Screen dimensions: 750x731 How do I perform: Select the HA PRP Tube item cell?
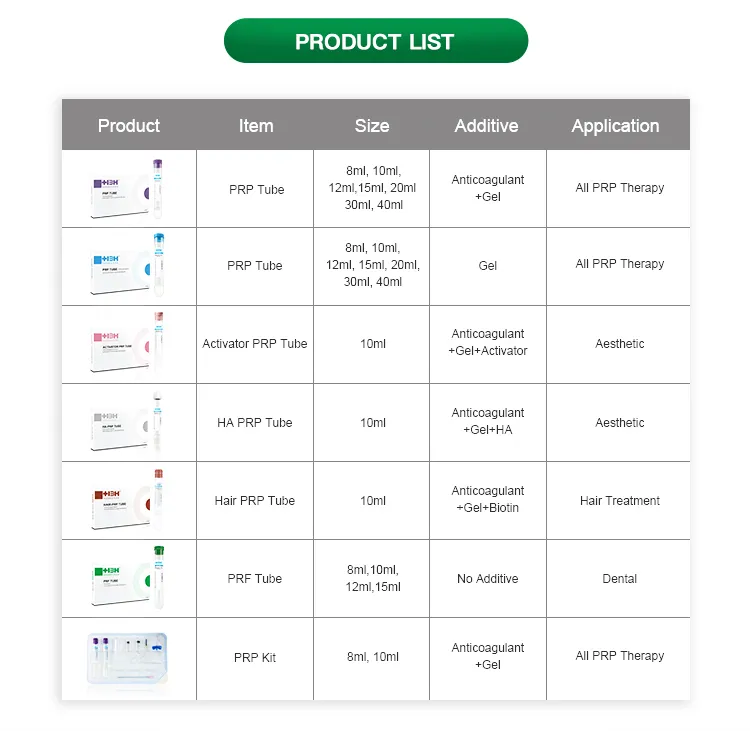click(x=255, y=422)
